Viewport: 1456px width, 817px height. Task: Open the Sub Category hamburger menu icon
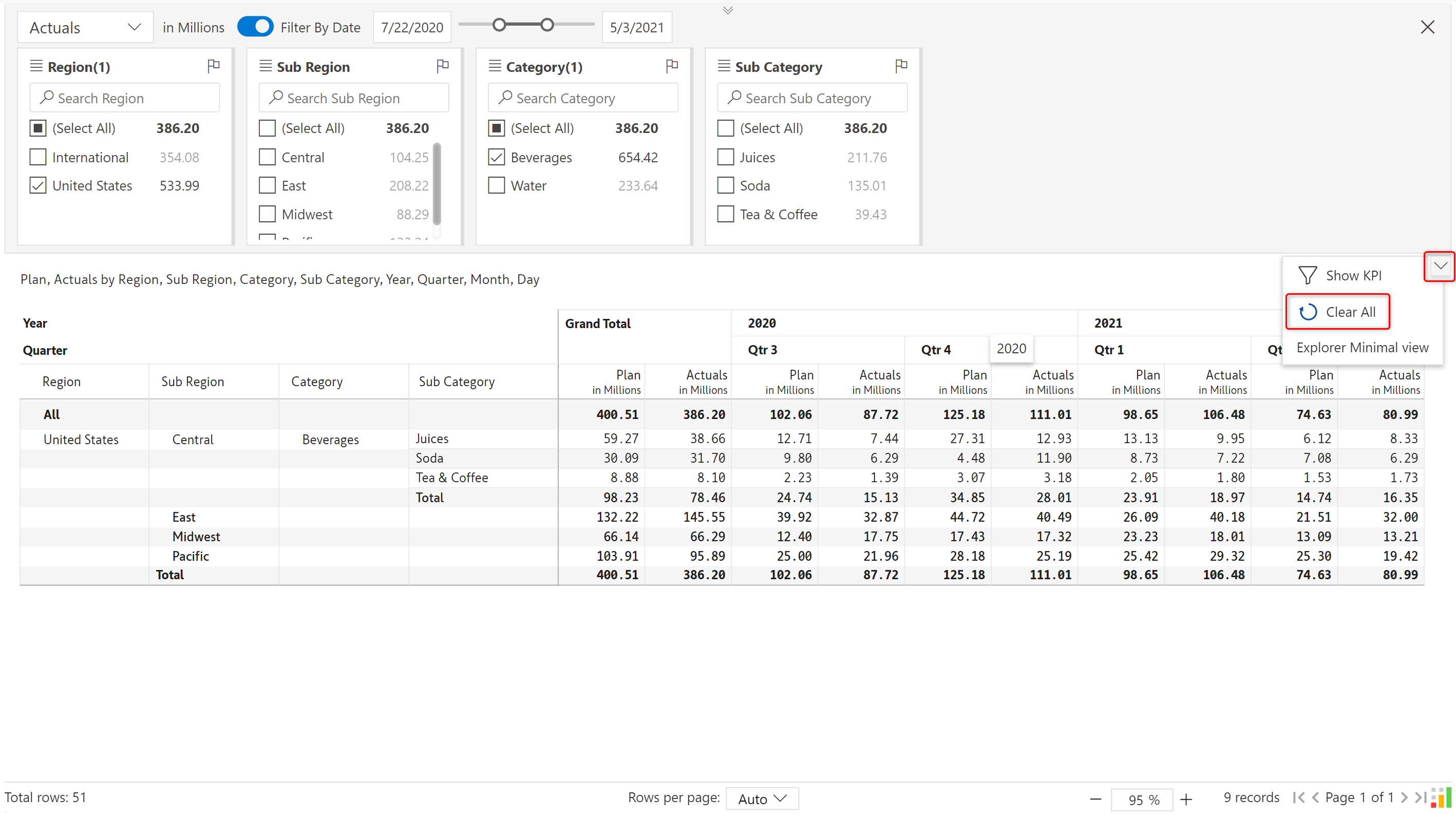tap(724, 66)
